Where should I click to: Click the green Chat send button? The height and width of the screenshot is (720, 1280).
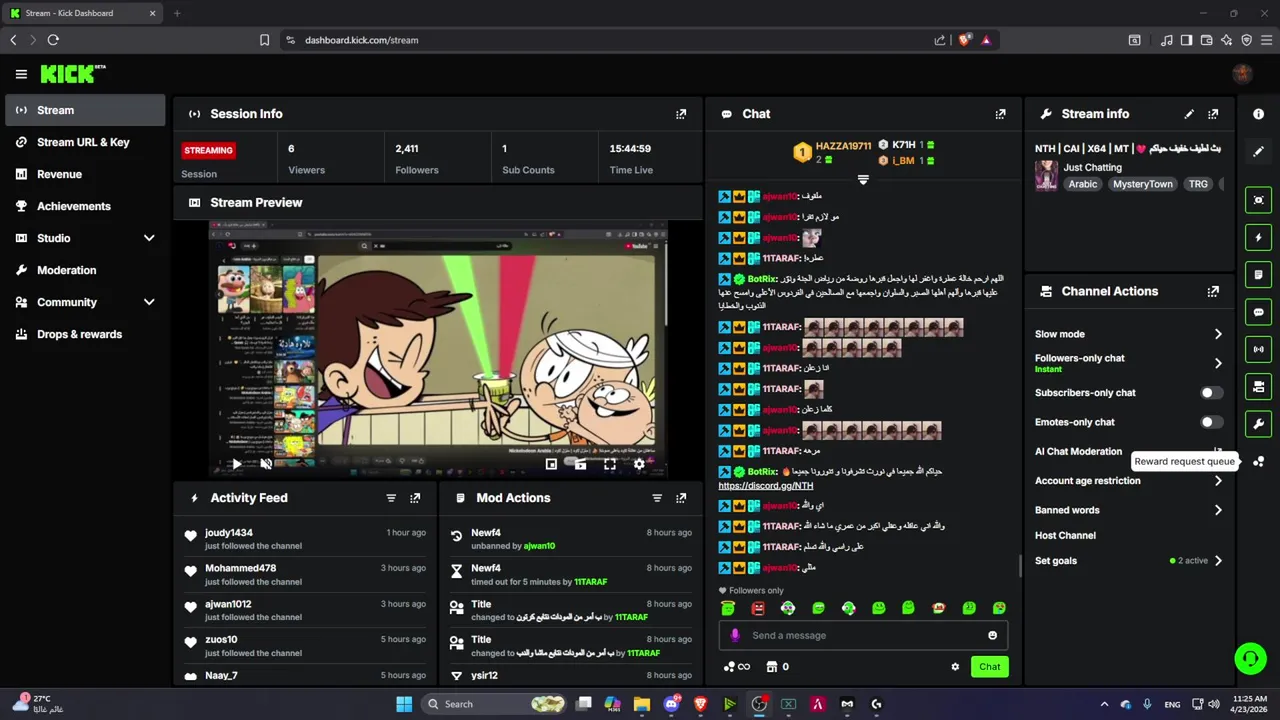[989, 667]
